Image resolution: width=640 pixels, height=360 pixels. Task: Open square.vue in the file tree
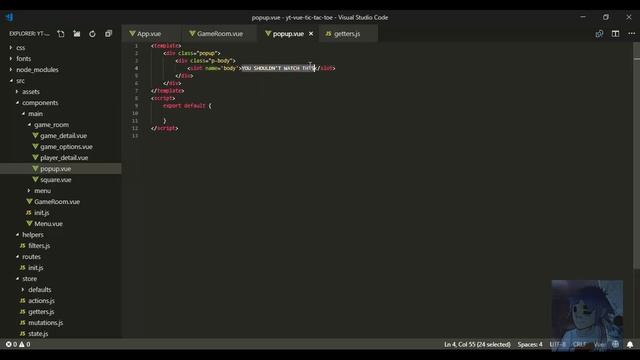click(56, 180)
